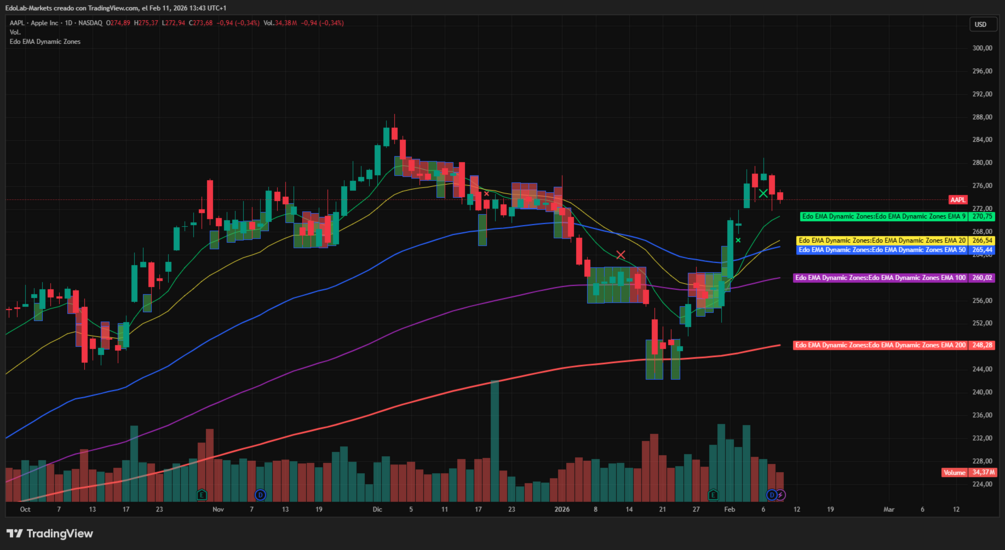Click the Feb label on time axis

point(729,510)
